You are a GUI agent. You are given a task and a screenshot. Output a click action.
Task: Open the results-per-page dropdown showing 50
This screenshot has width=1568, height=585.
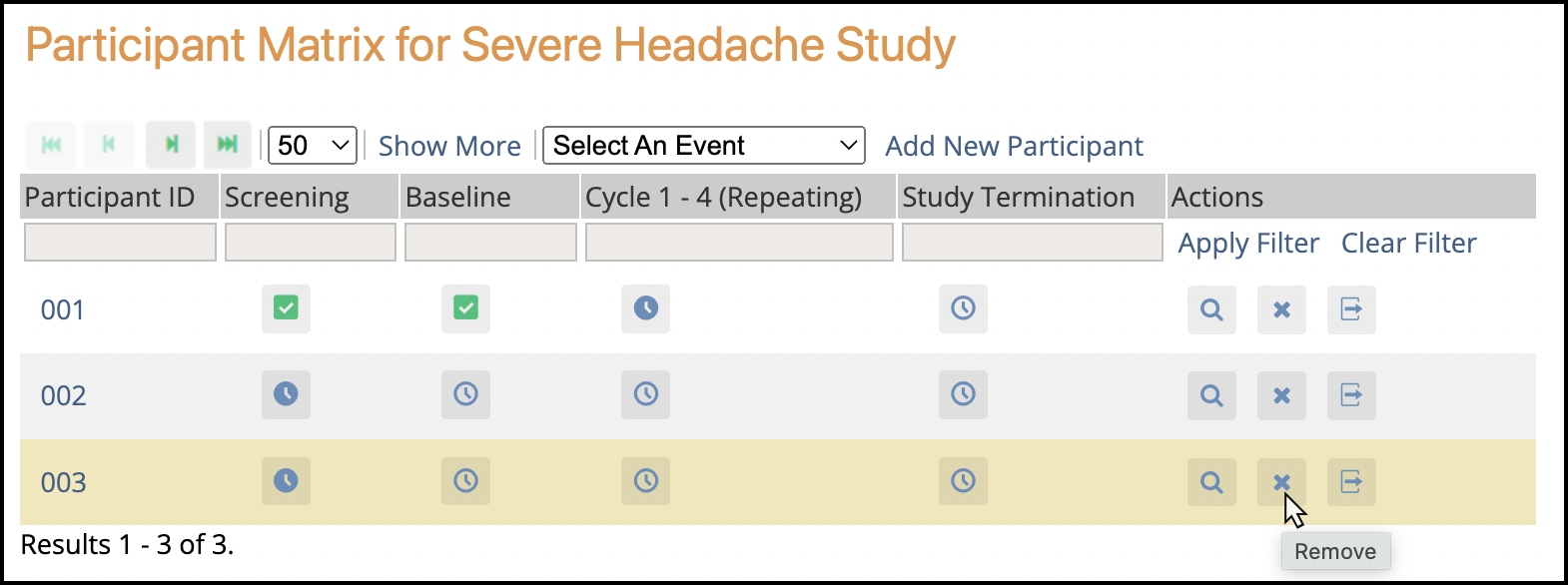311,145
